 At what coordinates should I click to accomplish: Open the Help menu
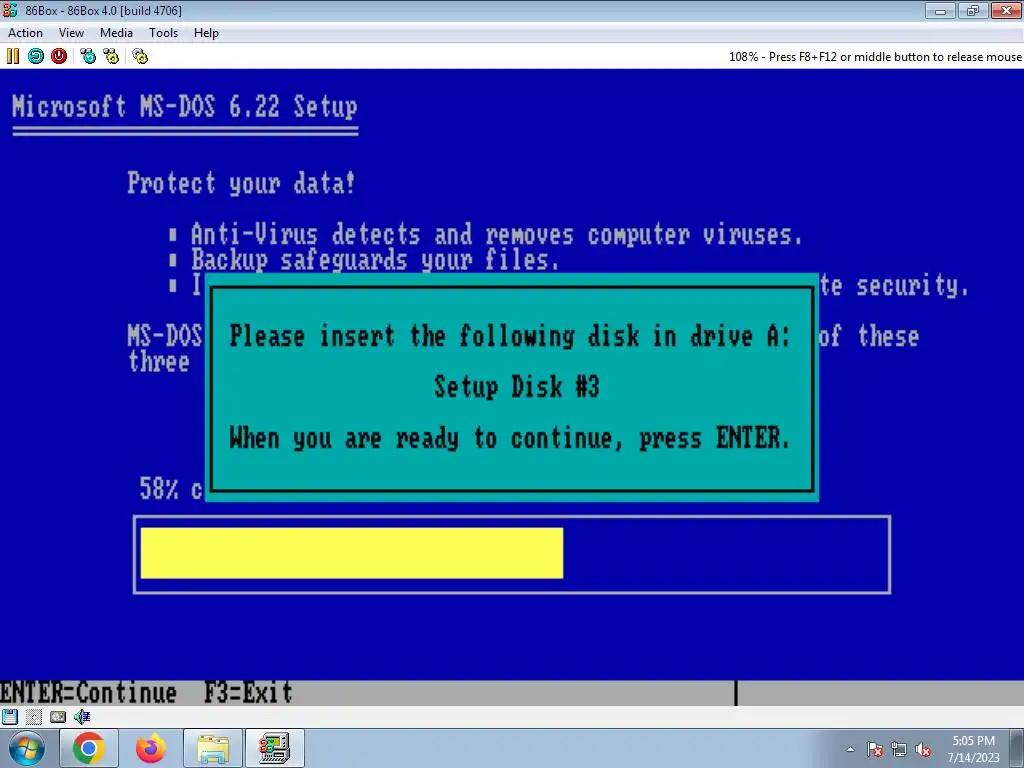pos(206,33)
